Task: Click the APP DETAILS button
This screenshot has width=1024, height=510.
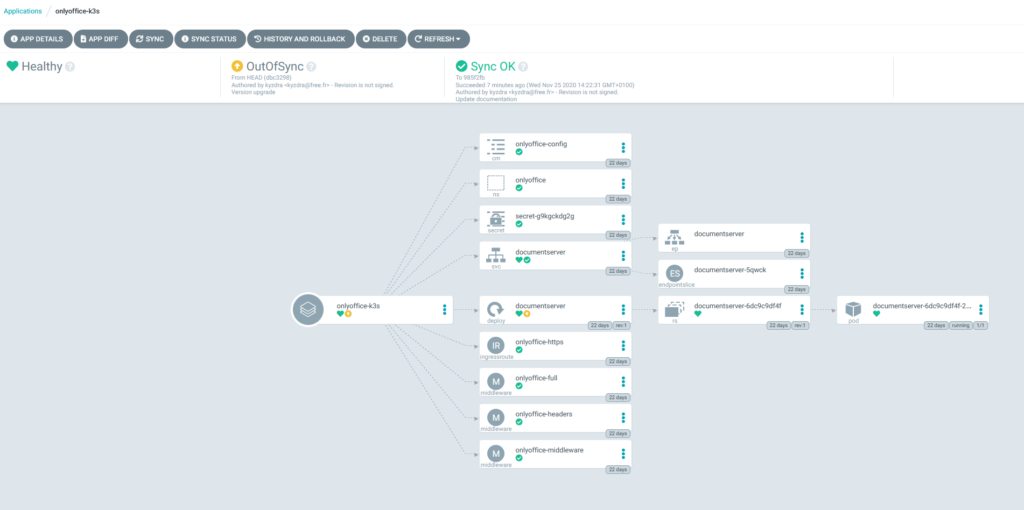Action: coord(38,39)
